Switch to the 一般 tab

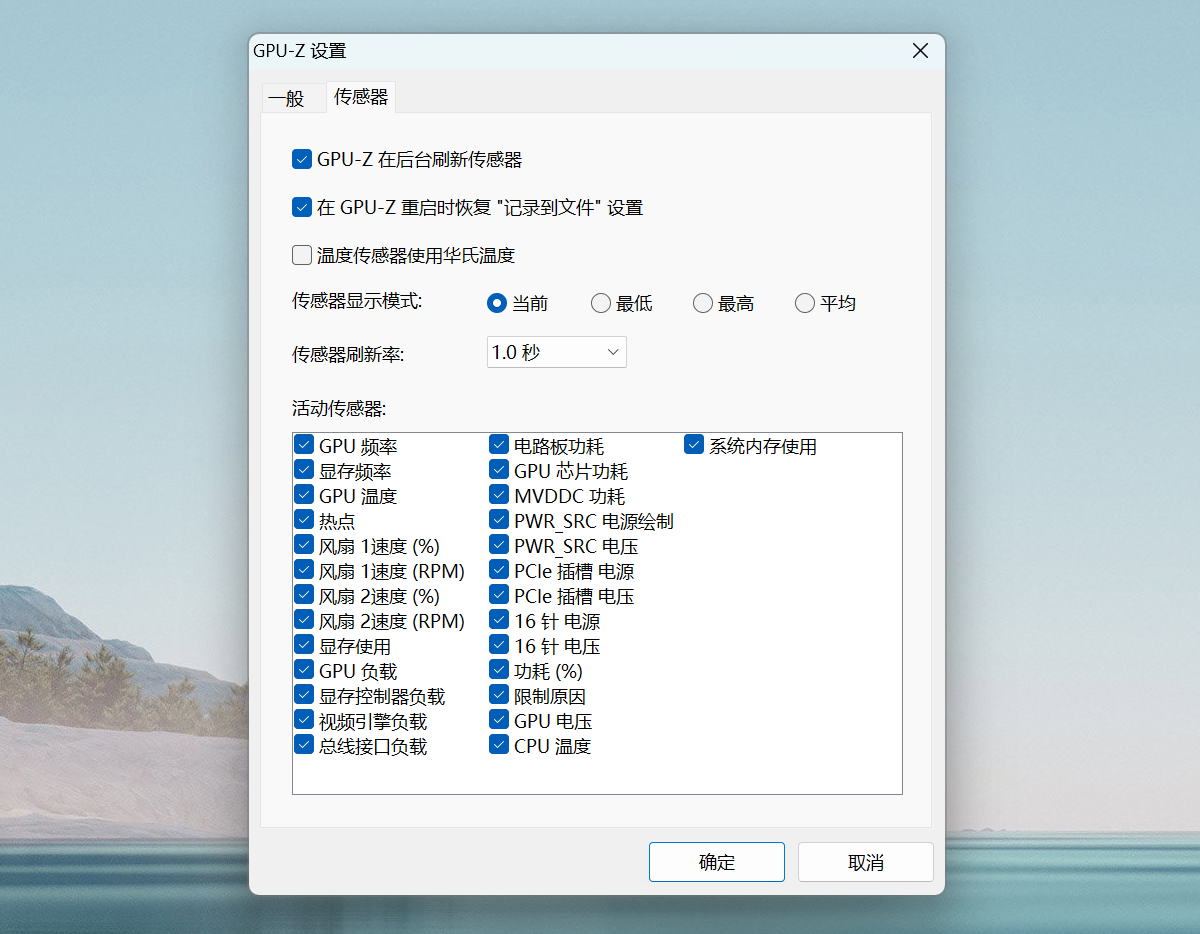pos(293,97)
